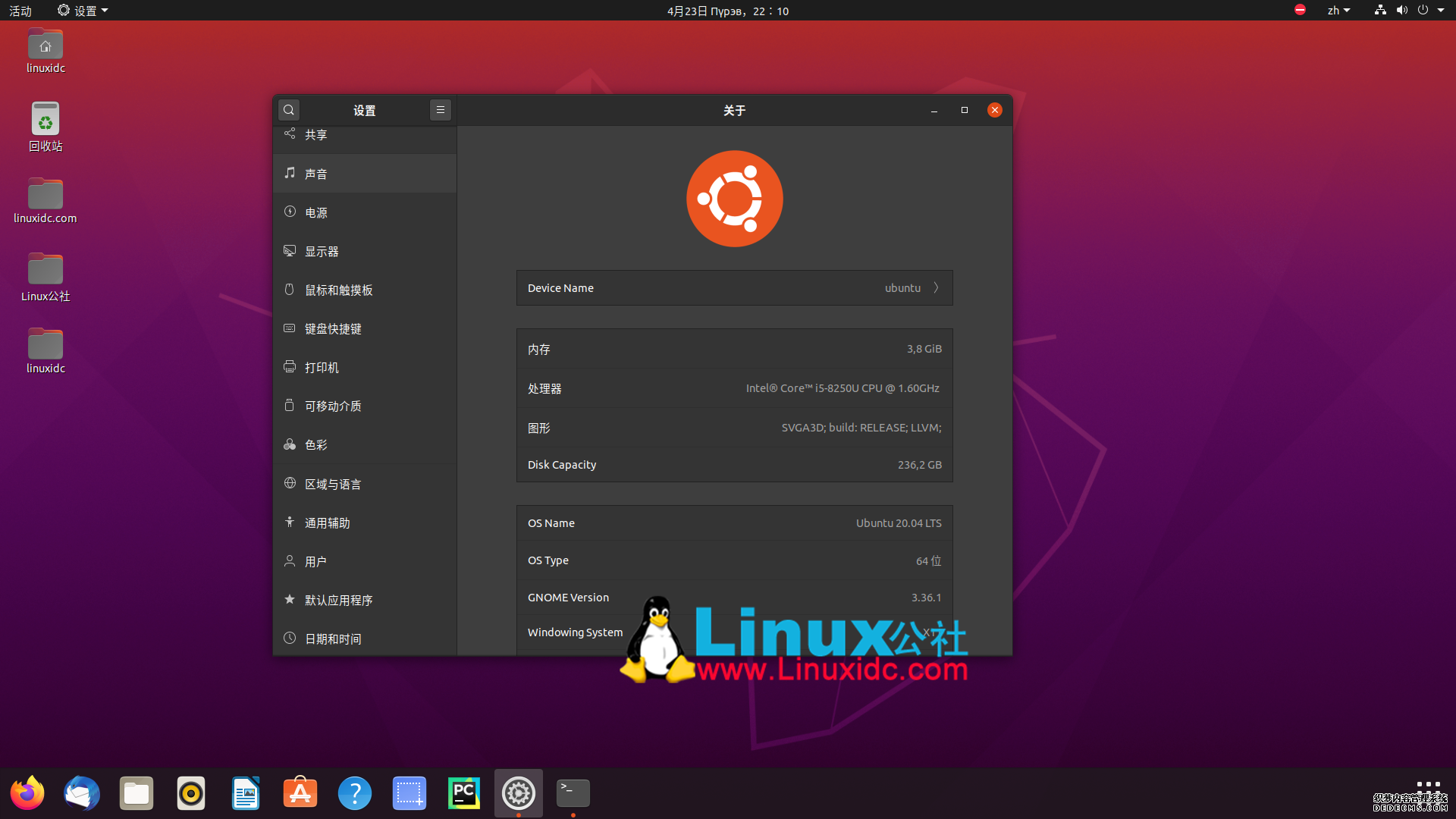Select the 回收站 trash icon on desktop

coord(45,127)
